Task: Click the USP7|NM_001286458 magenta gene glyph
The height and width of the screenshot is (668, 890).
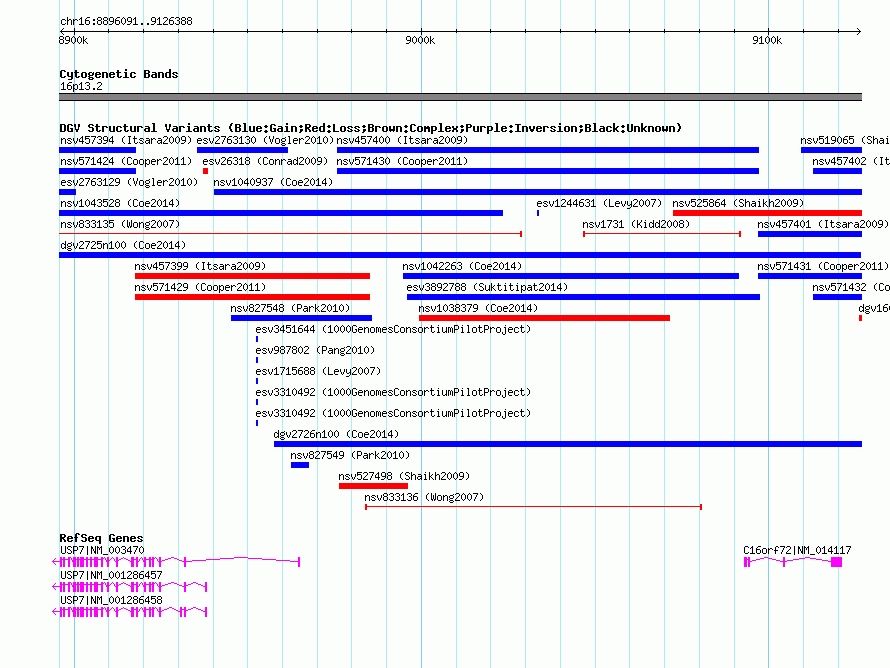Action: 130,612
